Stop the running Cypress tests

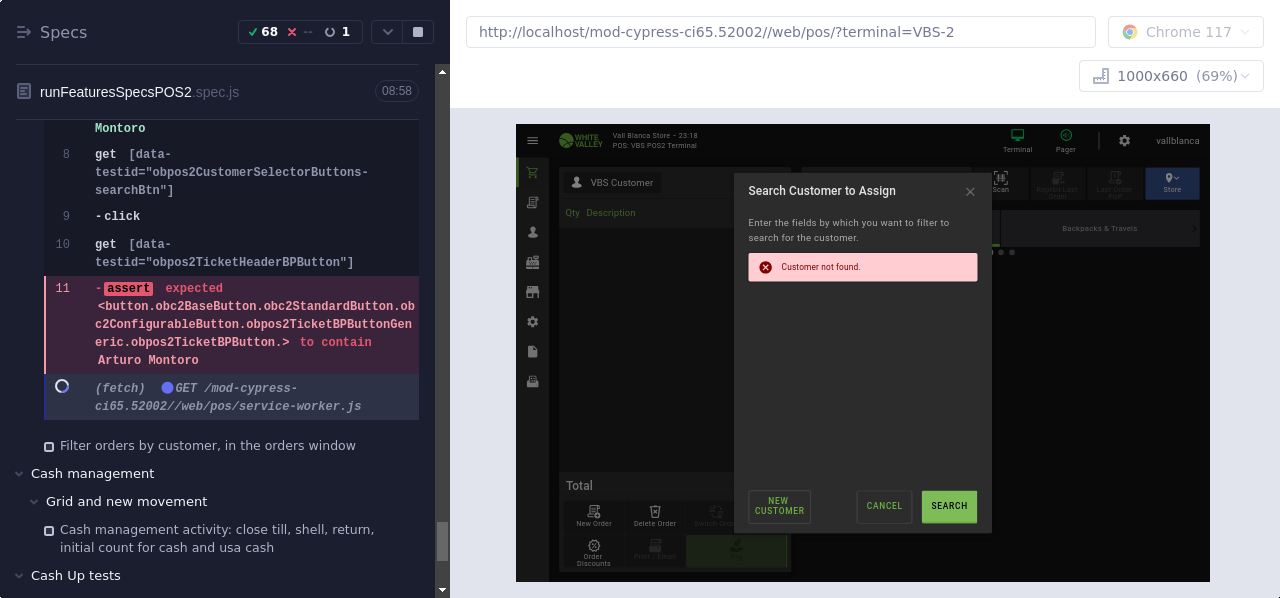418,32
